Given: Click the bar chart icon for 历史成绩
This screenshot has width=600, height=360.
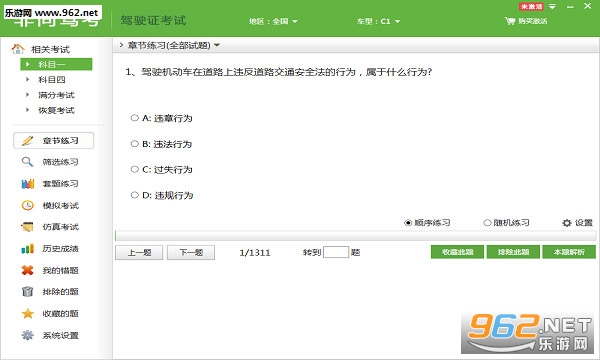Looking at the screenshot, I should 28,249.
